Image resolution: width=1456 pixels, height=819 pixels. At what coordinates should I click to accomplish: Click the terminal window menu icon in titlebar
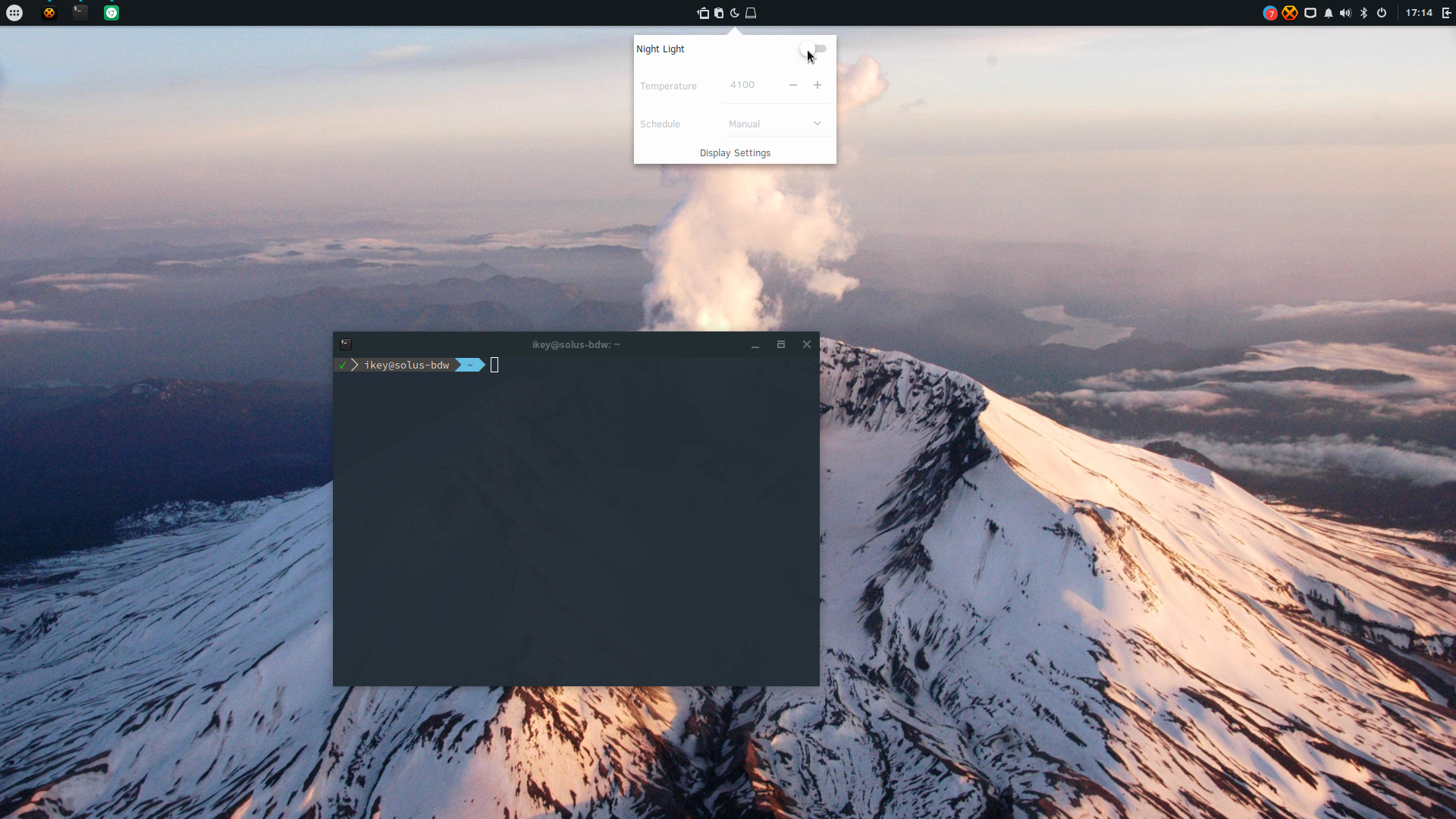[346, 344]
